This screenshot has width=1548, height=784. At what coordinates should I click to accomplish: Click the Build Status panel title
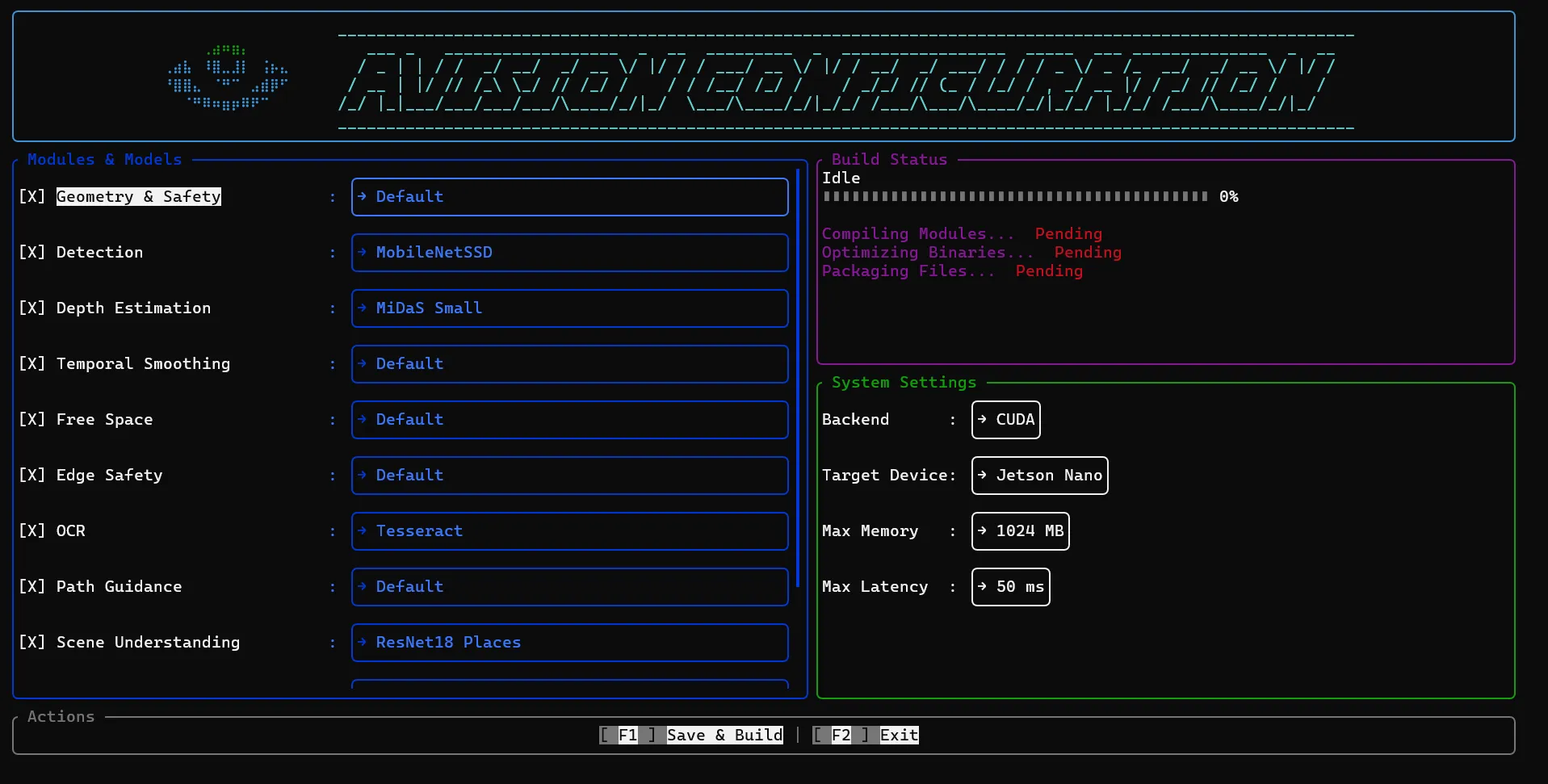click(x=890, y=160)
